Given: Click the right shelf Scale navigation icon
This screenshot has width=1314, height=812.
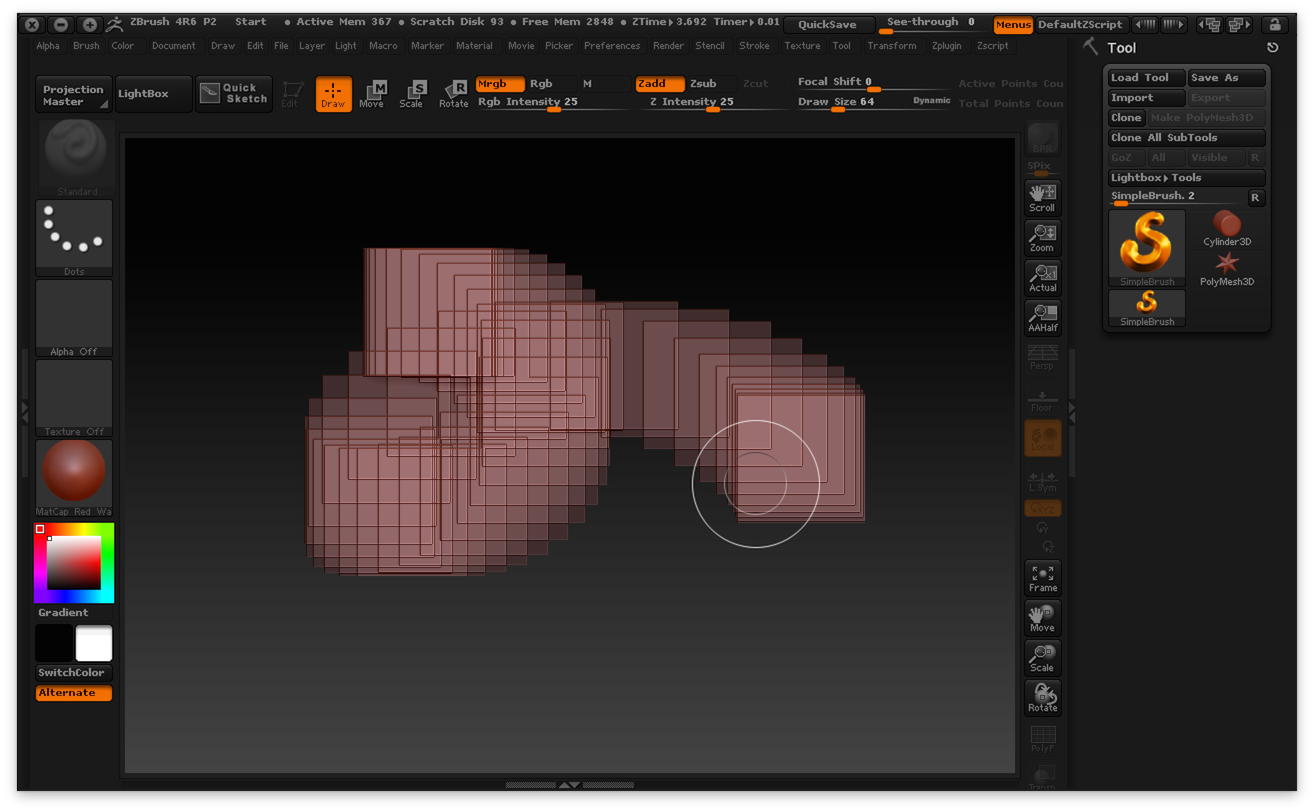Looking at the screenshot, I should [x=1042, y=657].
